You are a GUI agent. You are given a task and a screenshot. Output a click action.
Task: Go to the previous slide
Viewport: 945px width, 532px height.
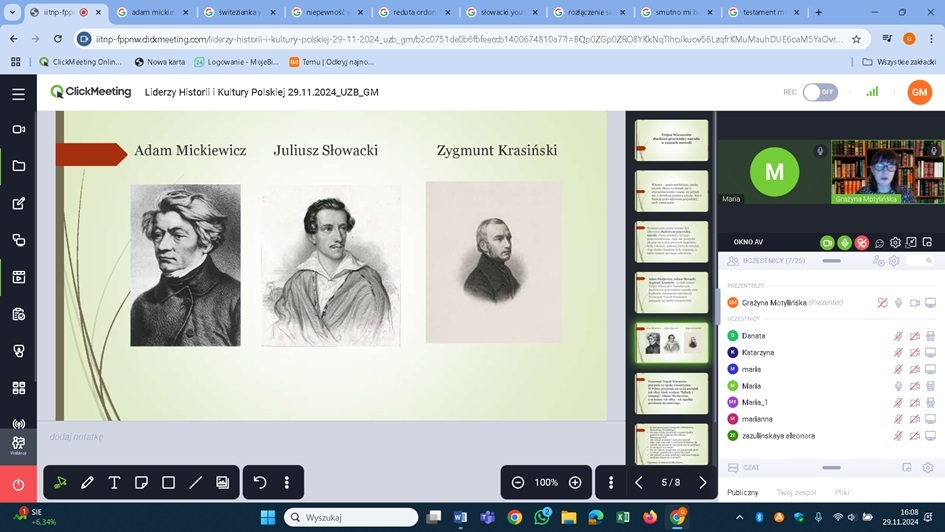(639, 483)
